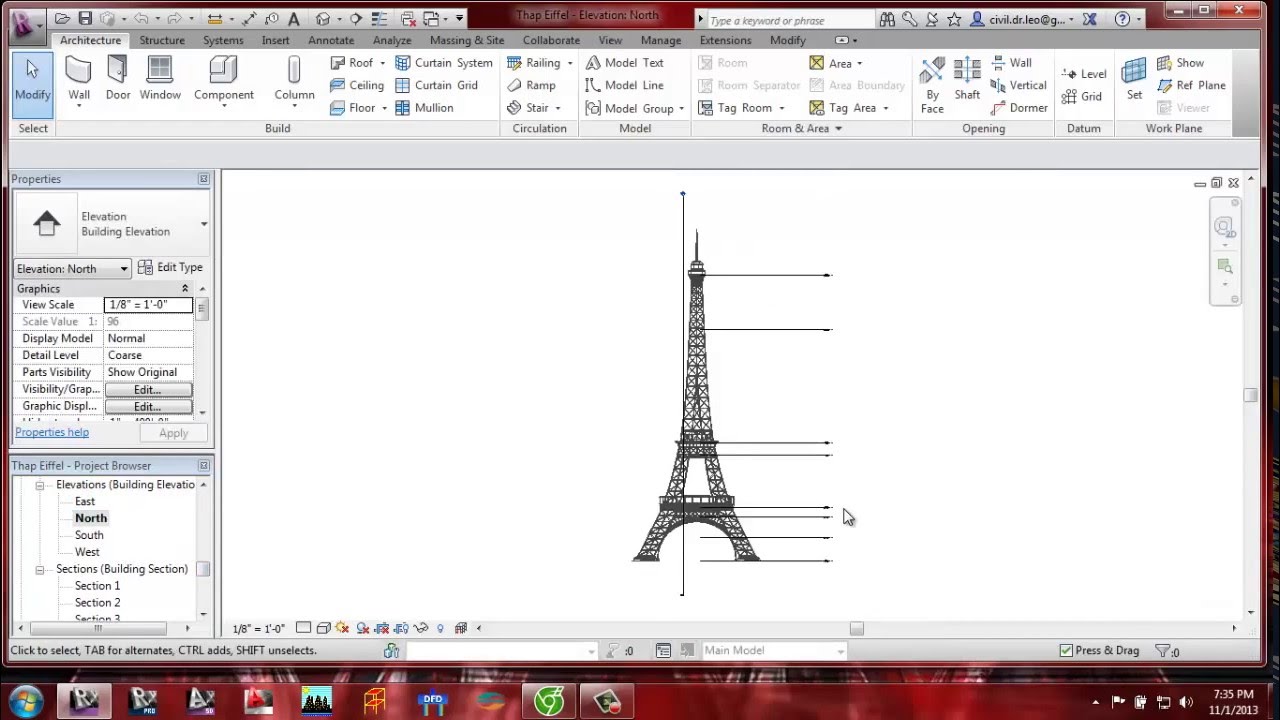Open the Properties help link

[x=52, y=432]
